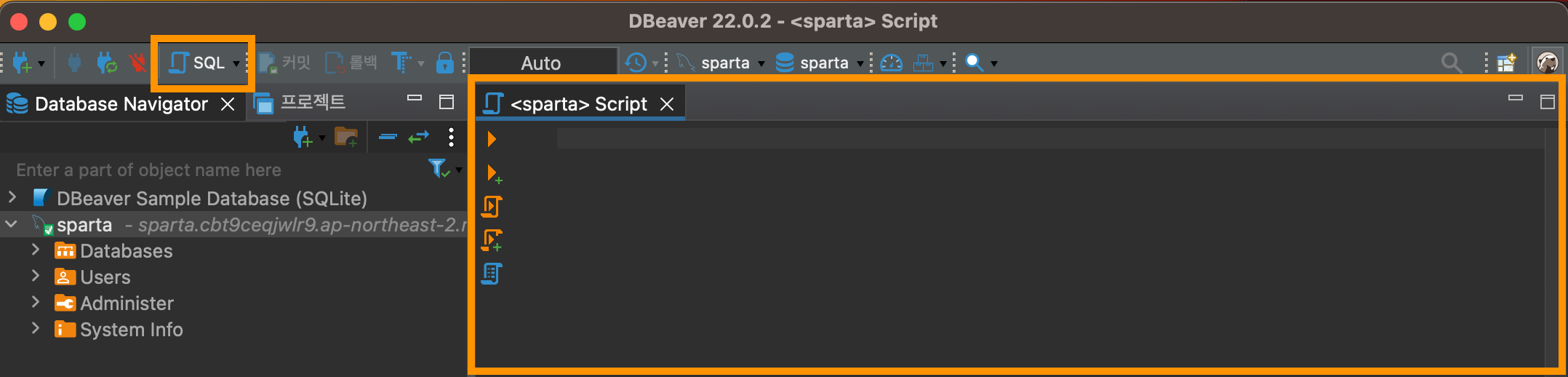Screen dimensions: 1568x377
Task: Click the DBeaver perspective beaver icon
Action: [x=1548, y=63]
